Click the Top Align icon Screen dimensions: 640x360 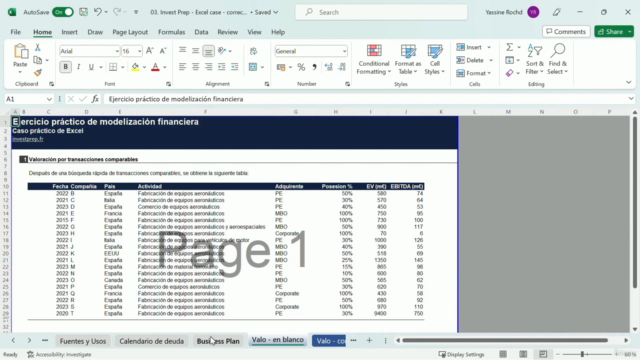point(182,51)
